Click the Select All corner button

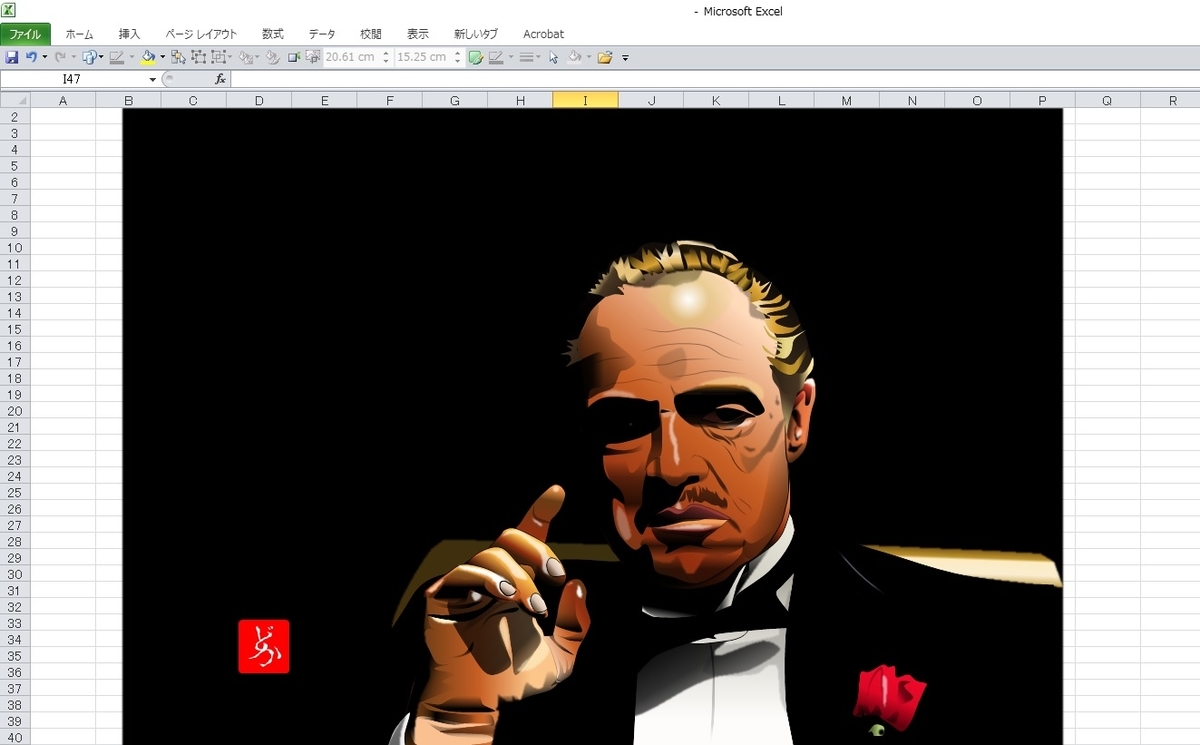pyautogui.click(x=15, y=100)
